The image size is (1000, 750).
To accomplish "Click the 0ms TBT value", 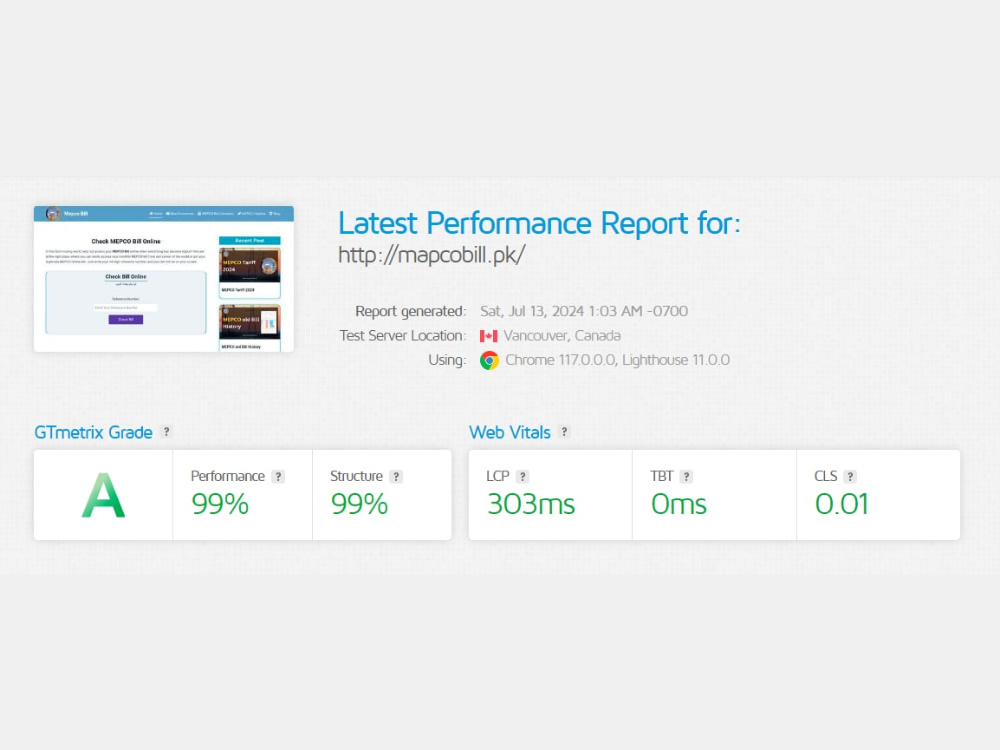I will (679, 504).
